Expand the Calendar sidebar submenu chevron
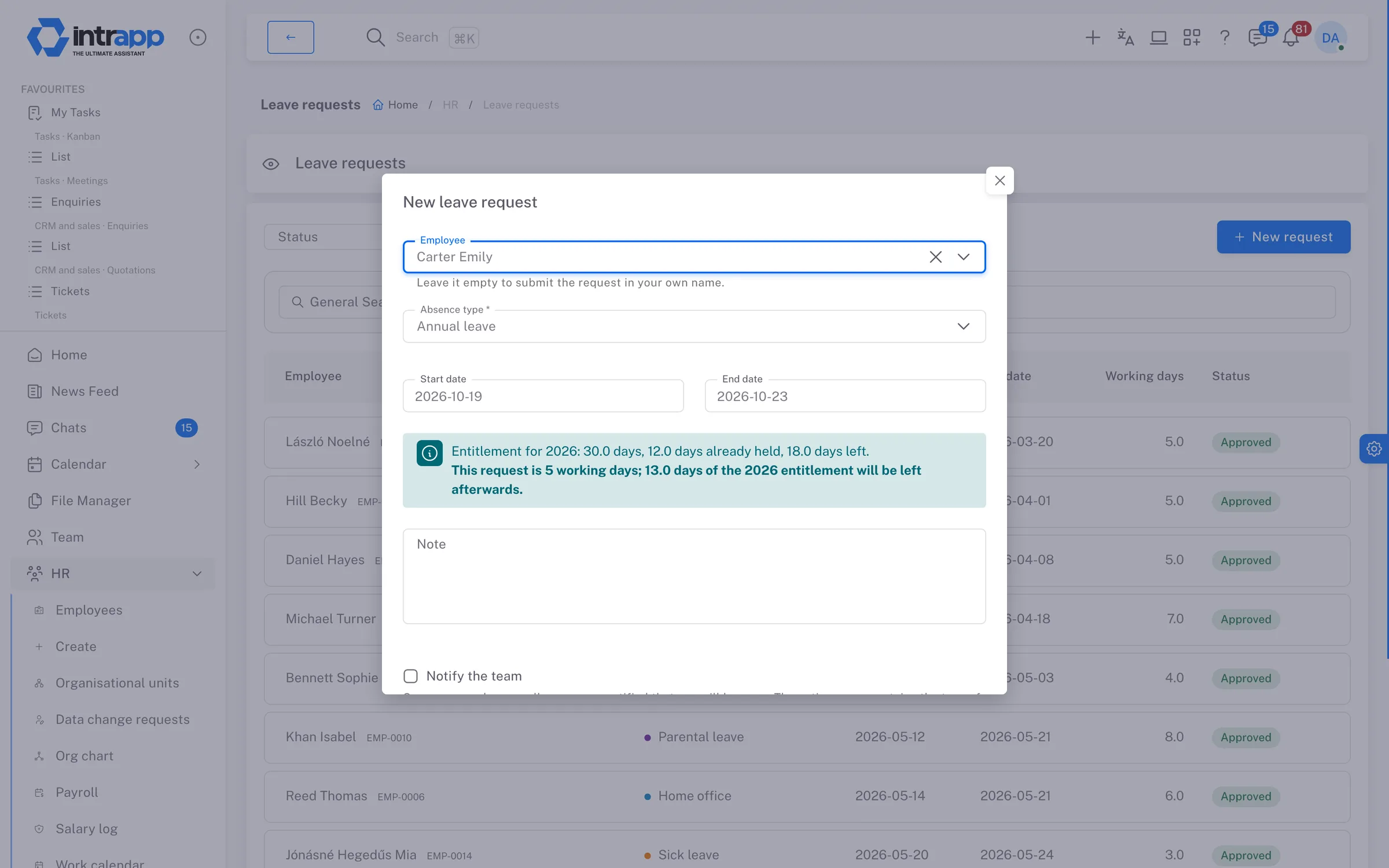The height and width of the screenshot is (868, 1389). [197, 464]
